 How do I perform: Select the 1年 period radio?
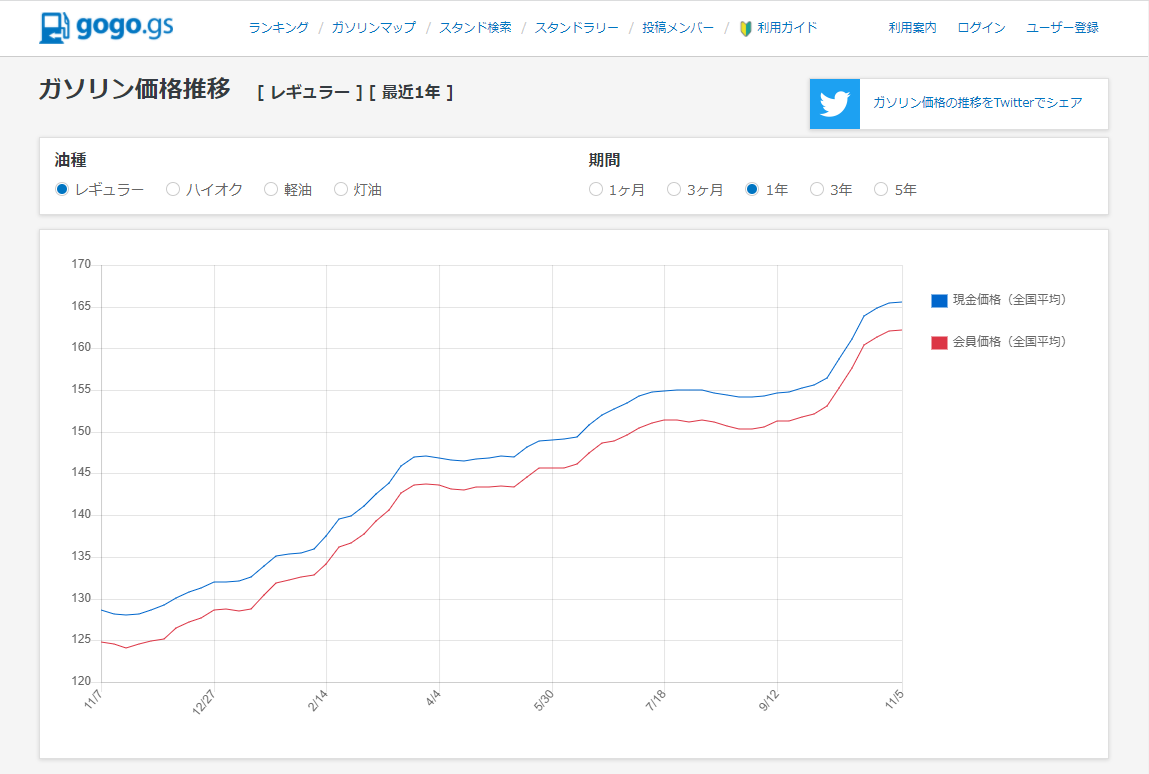pyautogui.click(x=752, y=189)
